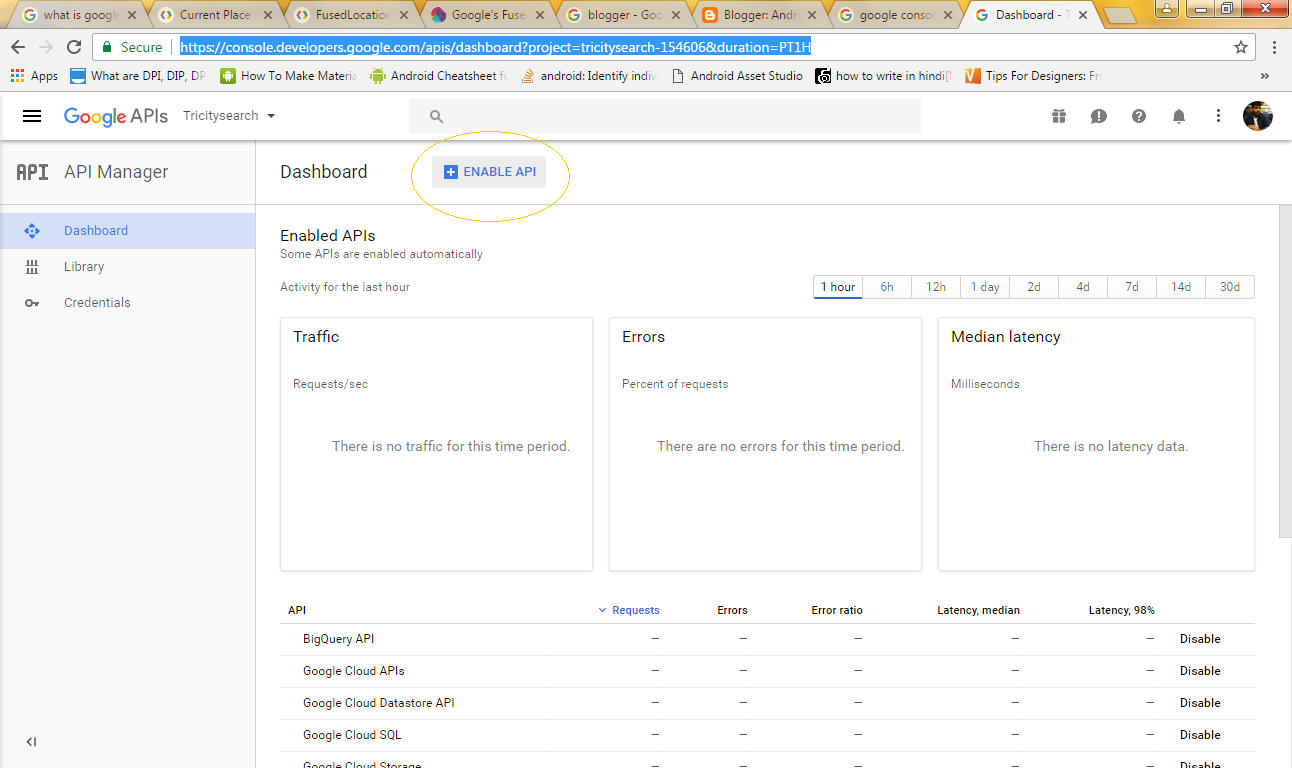Select the 6h activity range

point(887,287)
